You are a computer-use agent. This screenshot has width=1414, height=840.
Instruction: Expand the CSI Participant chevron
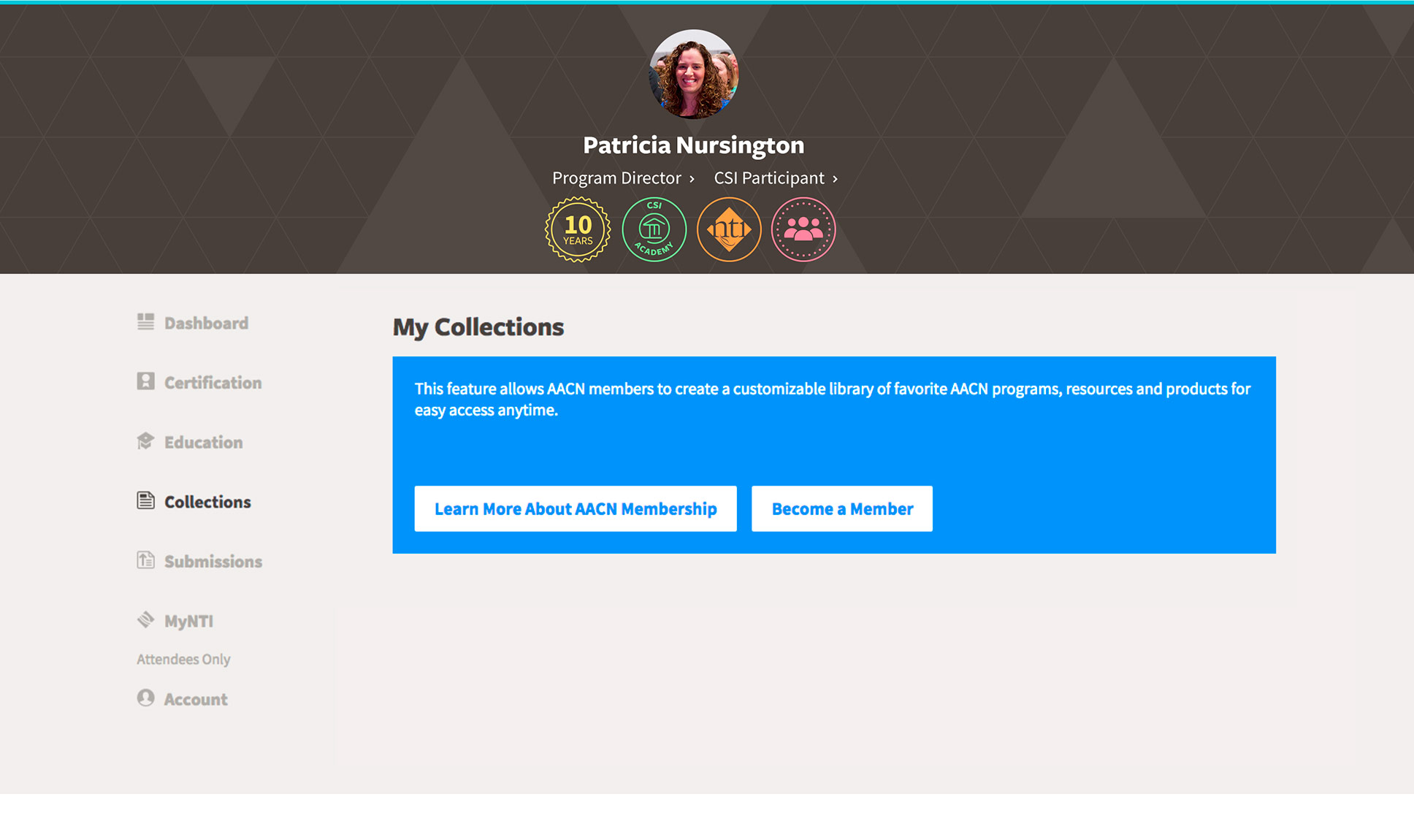tap(835, 179)
